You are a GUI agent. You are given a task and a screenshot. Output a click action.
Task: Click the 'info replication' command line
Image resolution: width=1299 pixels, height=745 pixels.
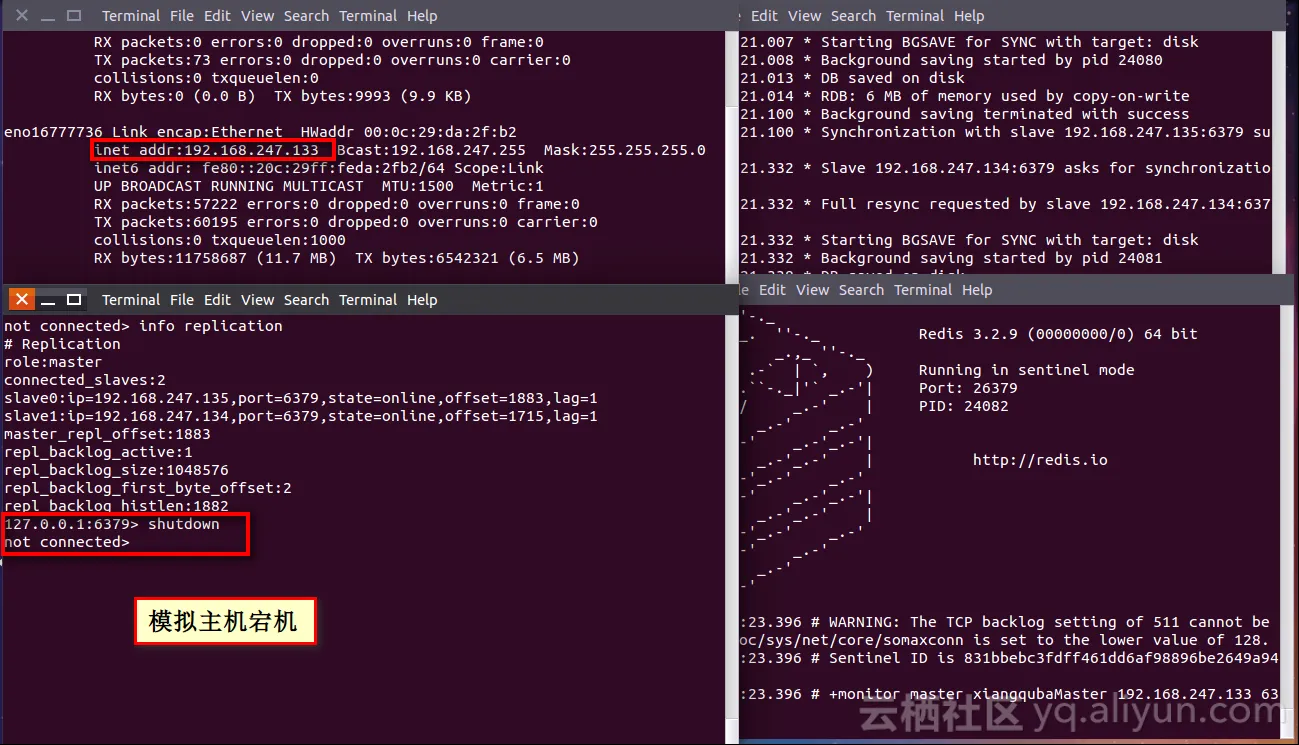point(143,326)
